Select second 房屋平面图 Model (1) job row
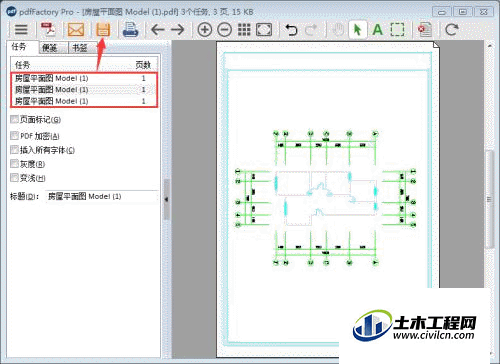Viewport: 500px width, 364px height. click(84, 90)
